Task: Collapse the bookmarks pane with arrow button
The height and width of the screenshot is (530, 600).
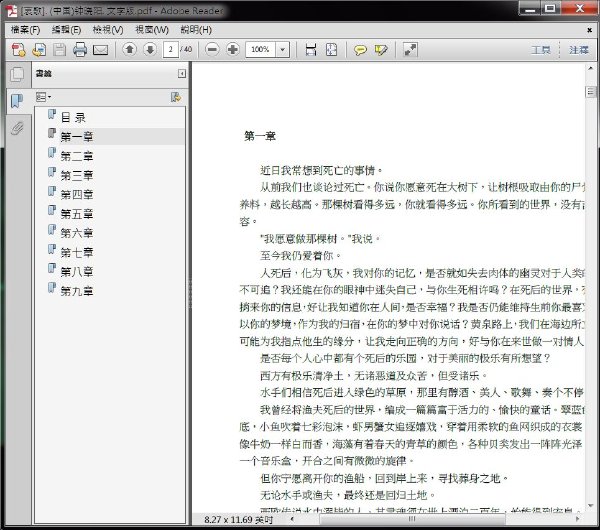Action: 182,73
